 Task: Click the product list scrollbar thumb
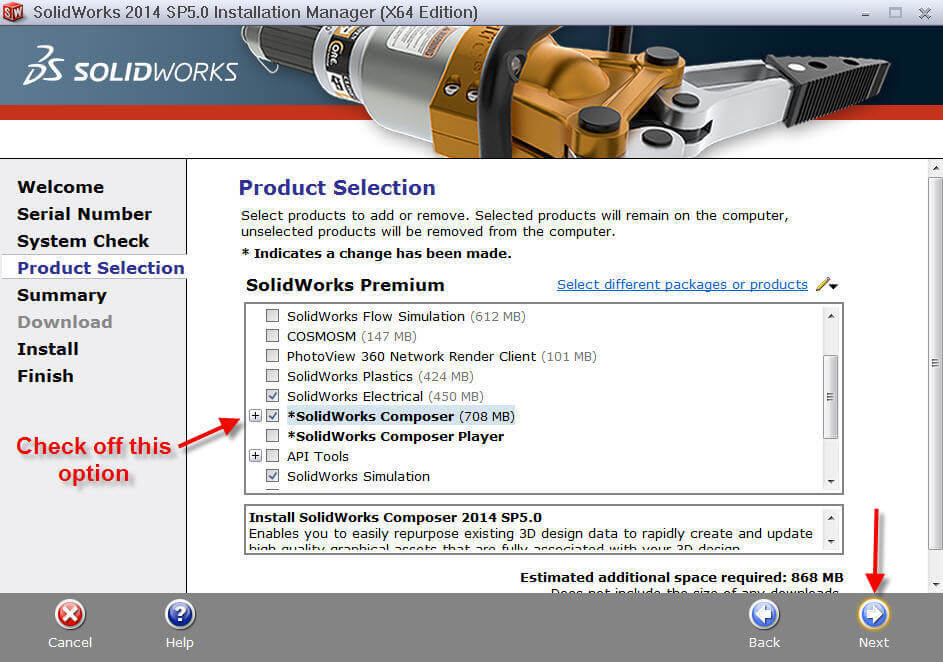(x=831, y=397)
